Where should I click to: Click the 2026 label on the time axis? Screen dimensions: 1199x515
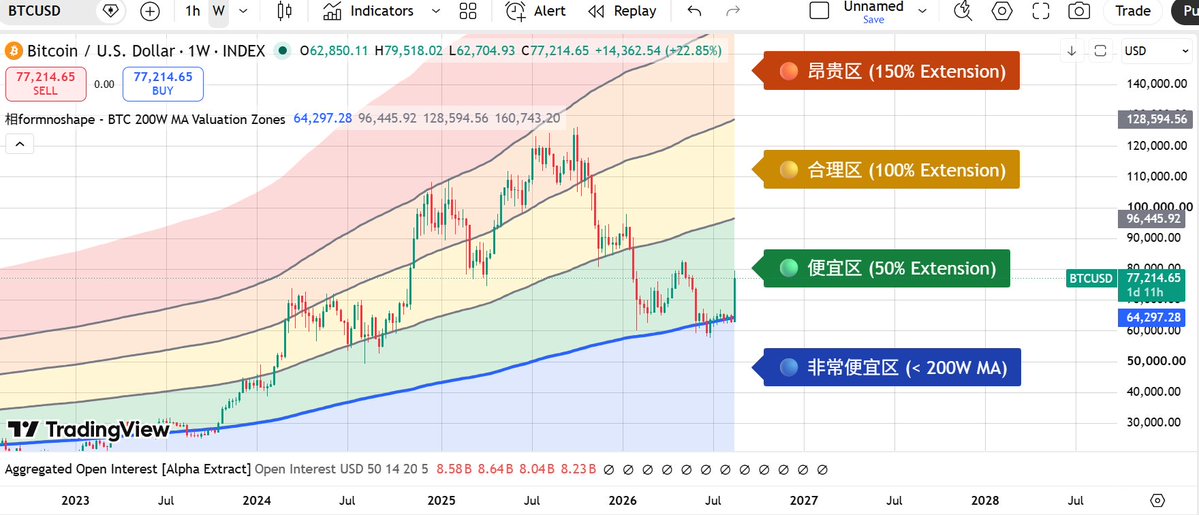click(622, 500)
